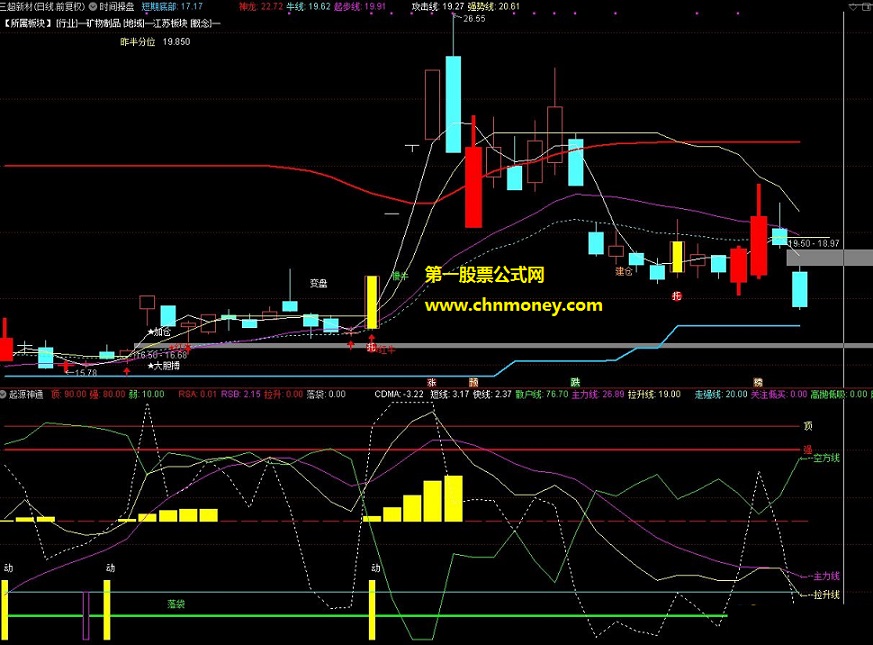This screenshot has width=873, height=645.
Task: Click the 弱: 10.00 indicator value
Action: [x=146, y=394]
